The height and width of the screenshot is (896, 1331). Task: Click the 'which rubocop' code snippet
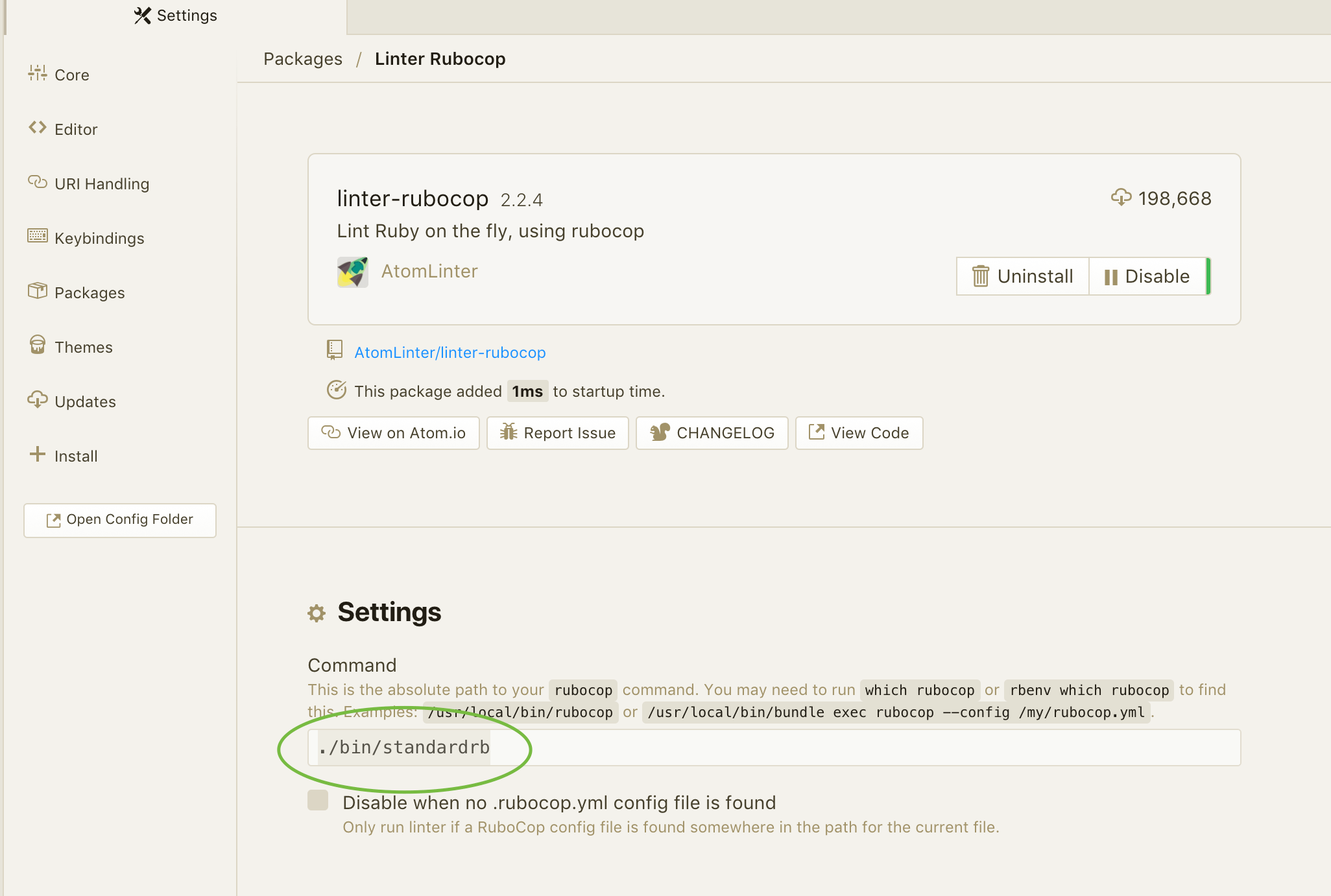(x=920, y=690)
